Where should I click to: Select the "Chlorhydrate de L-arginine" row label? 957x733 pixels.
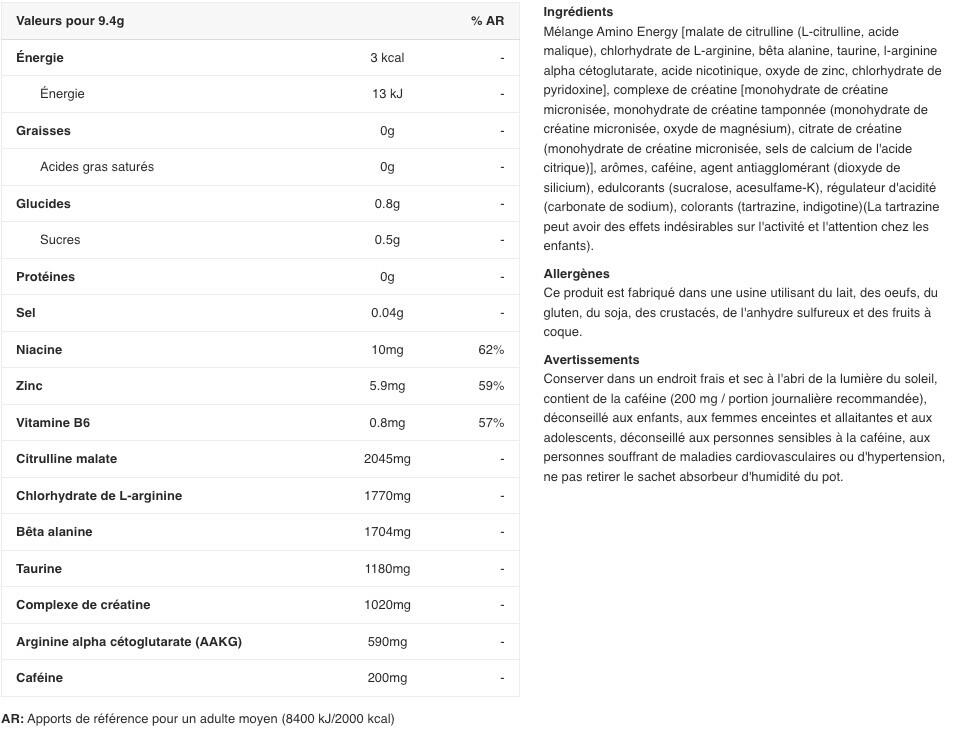pyautogui.click(x=99, y=496)
